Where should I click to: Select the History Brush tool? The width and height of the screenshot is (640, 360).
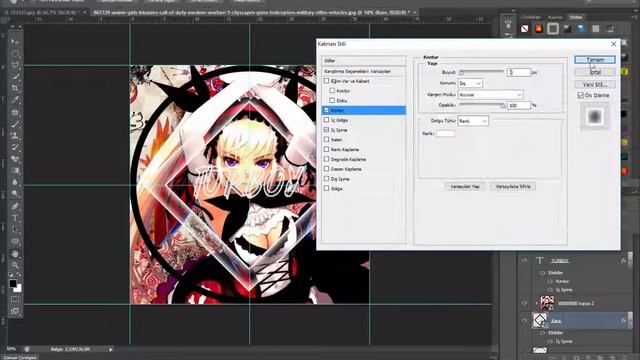[x=15, y=147]
